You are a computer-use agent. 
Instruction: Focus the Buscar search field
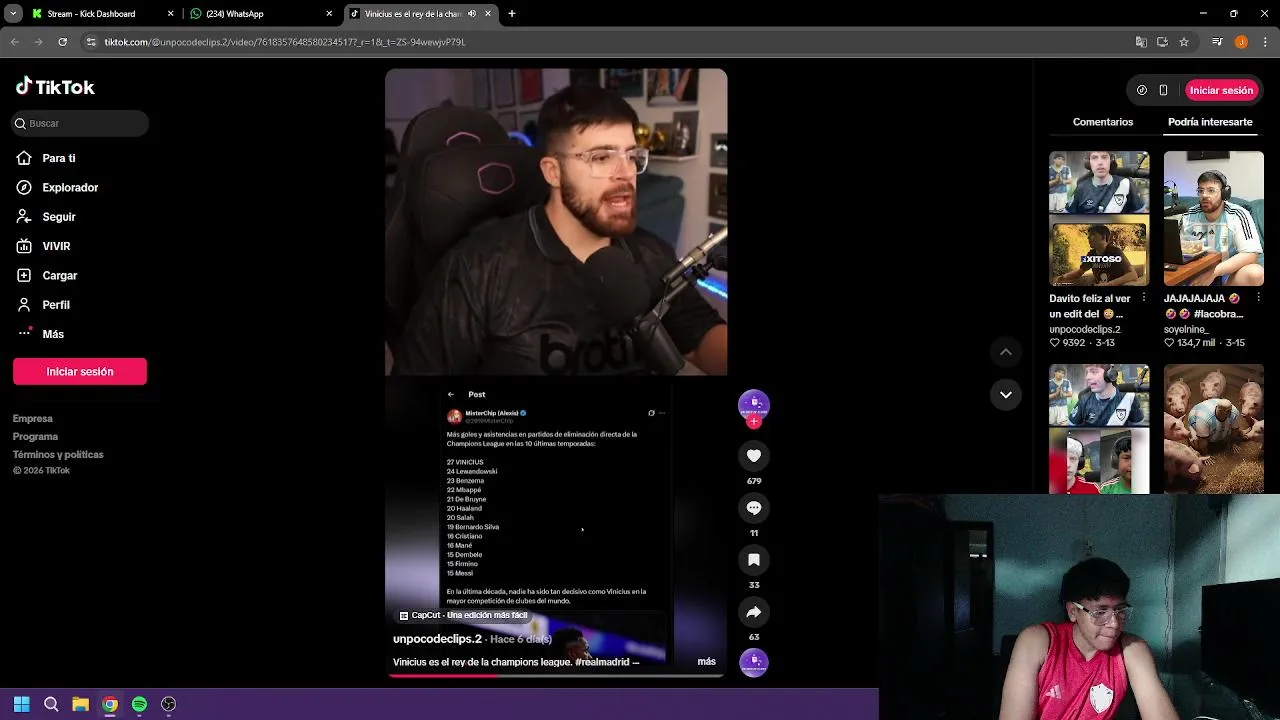(x=80, y=123)
